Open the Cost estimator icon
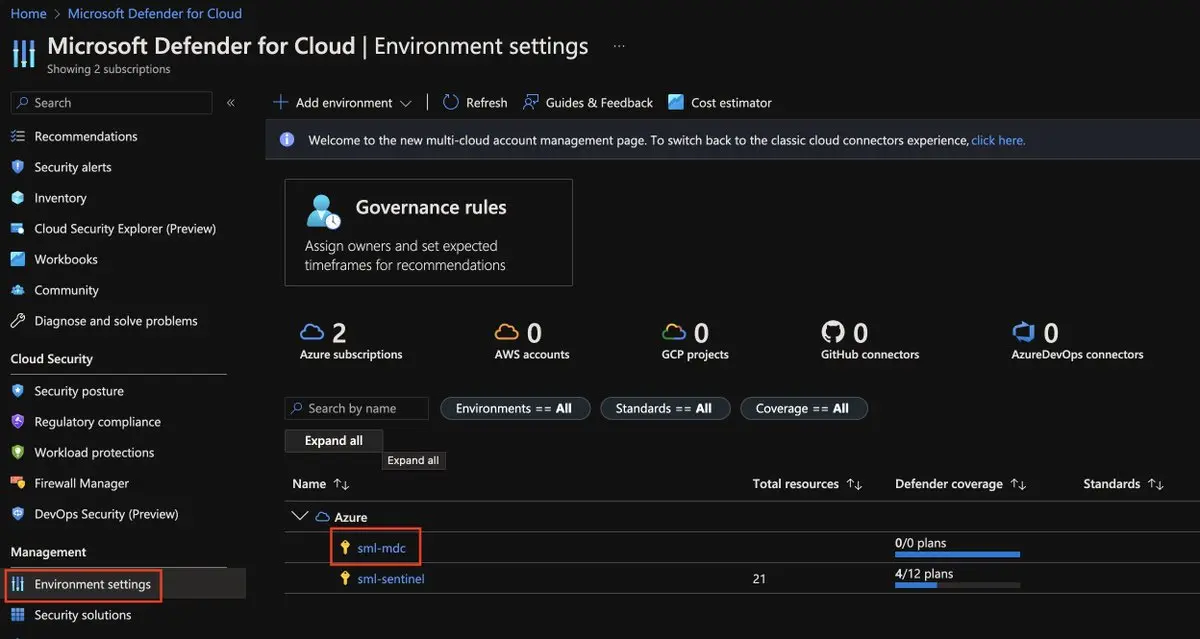This screenshot has width=1200, height=639. click(x=676, y=102)
